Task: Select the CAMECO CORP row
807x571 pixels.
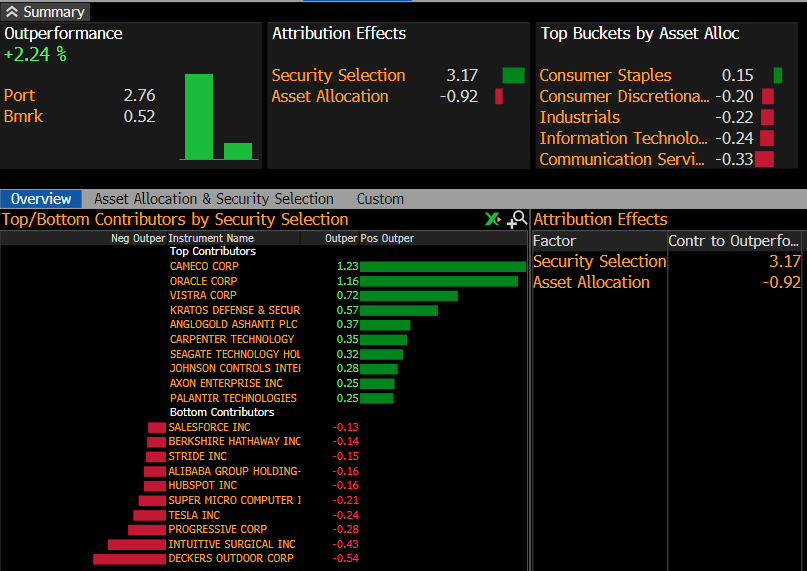Action: click(204, 267)
